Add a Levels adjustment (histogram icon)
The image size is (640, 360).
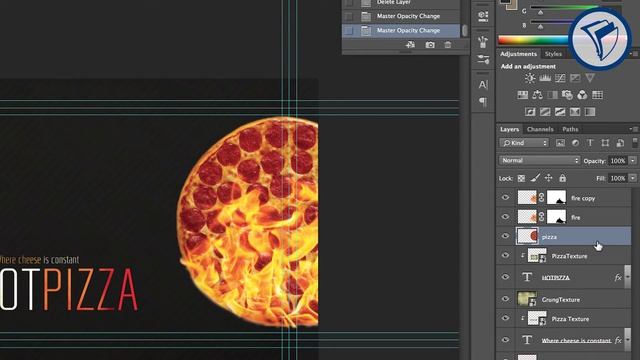[x=545, y=78]
